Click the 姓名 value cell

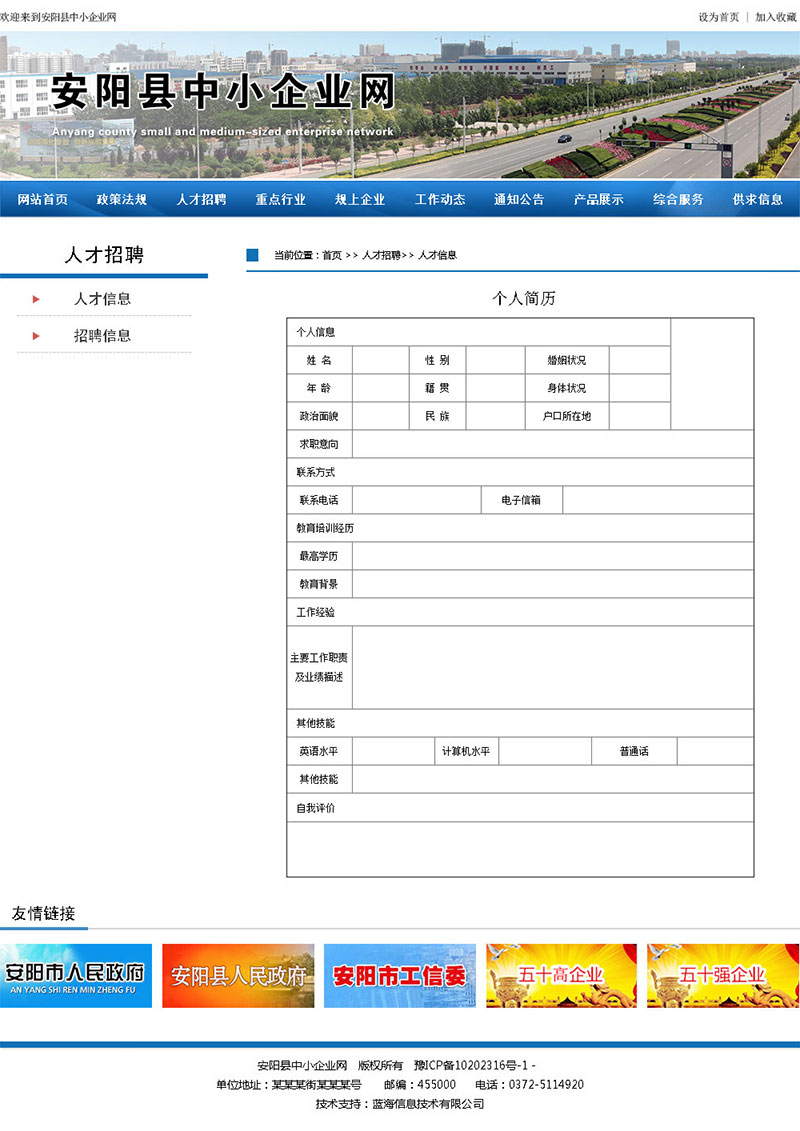click(380, 360)
